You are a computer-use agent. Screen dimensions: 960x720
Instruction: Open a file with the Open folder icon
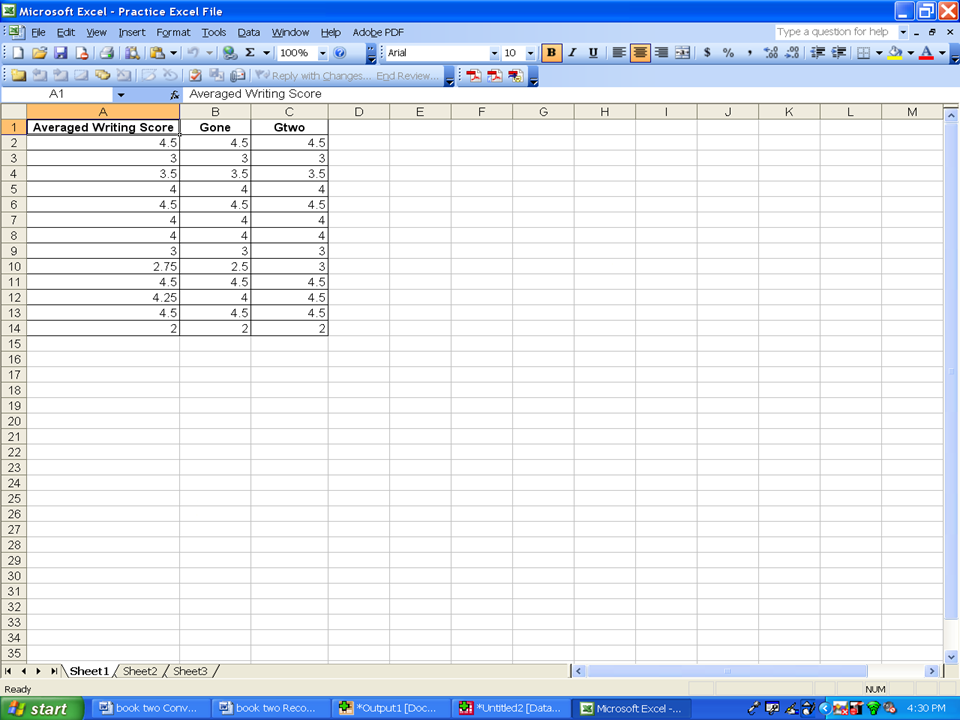click(x=39, y=53)
